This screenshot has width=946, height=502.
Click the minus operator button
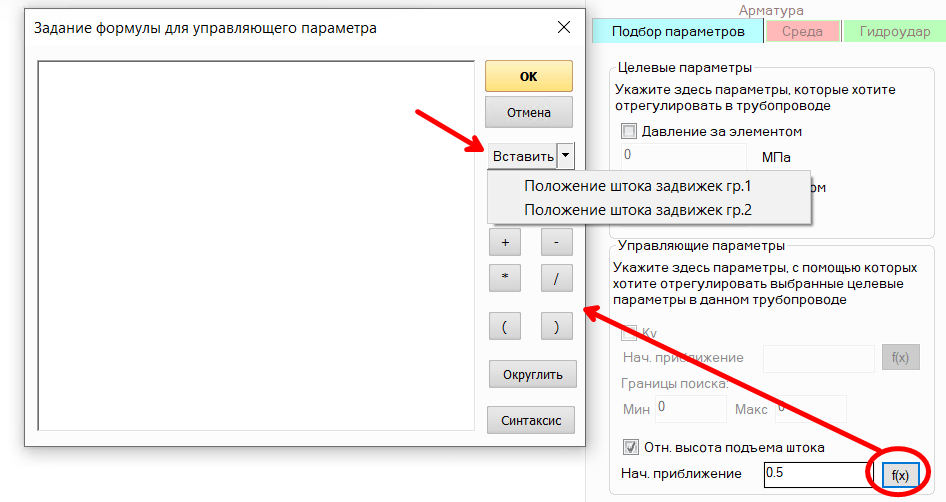(556, 242)
